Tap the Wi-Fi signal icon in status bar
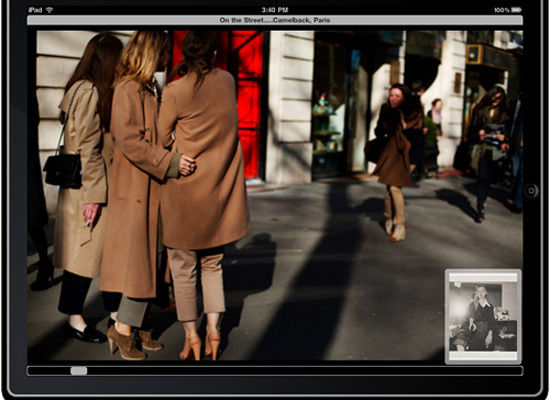 pos(49,10)
